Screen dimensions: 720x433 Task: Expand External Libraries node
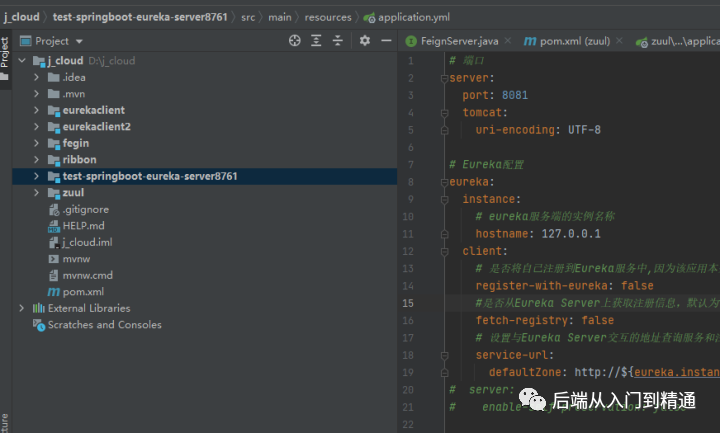point(22,308)
